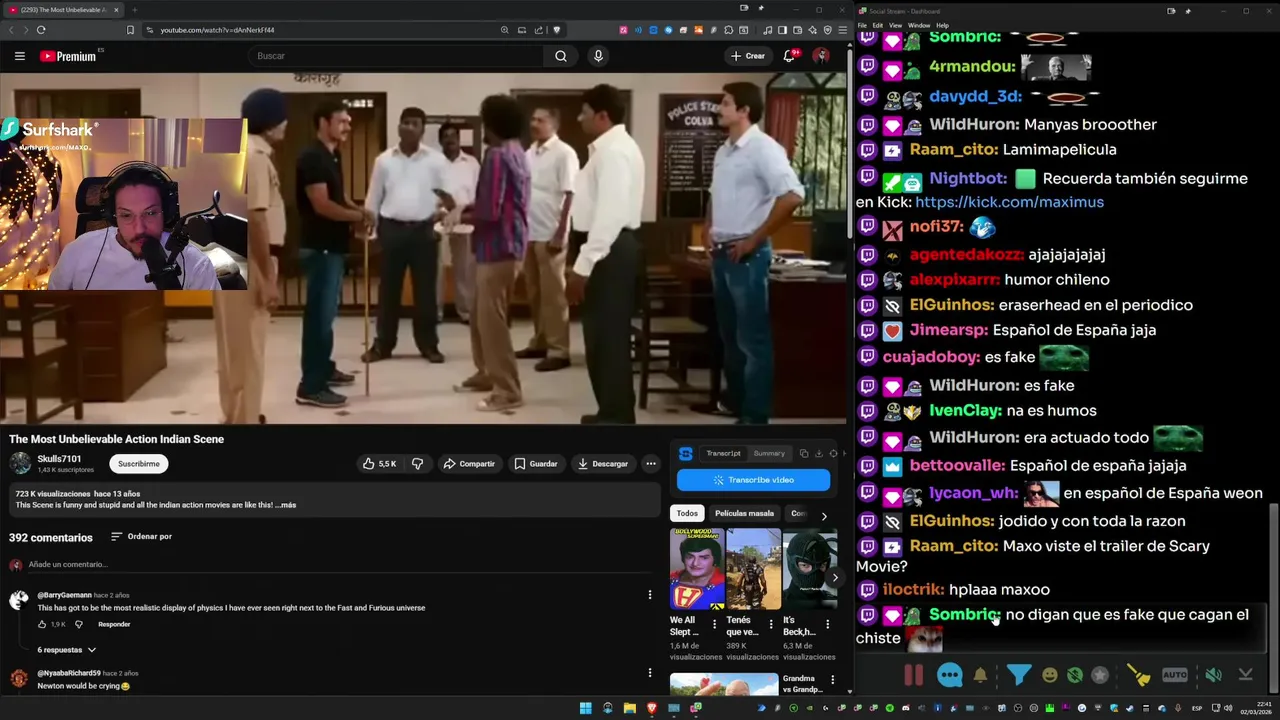Open YouTube notifications bell
The width and height of the screenshot is (1280, 720).
click(790, 56)
